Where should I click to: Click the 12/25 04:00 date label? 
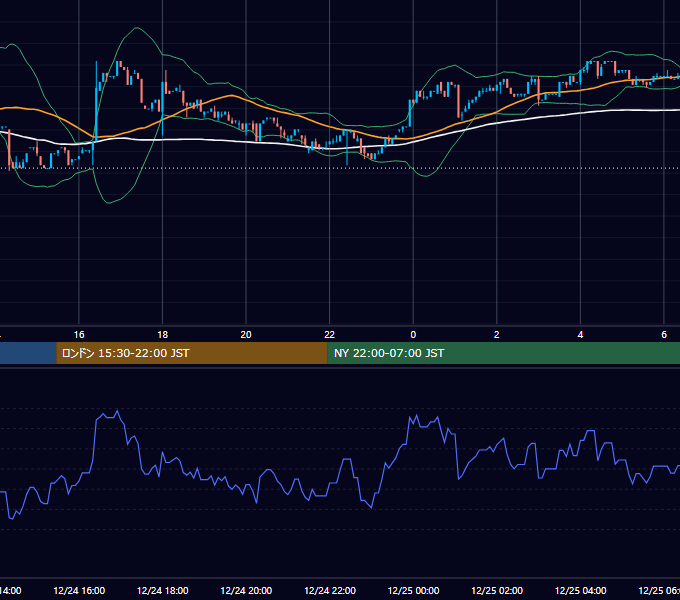click(581, 590)
